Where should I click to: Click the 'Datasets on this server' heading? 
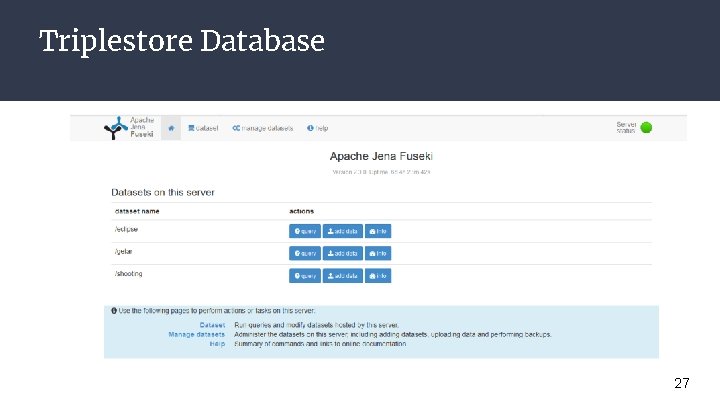tap(163, 192)
